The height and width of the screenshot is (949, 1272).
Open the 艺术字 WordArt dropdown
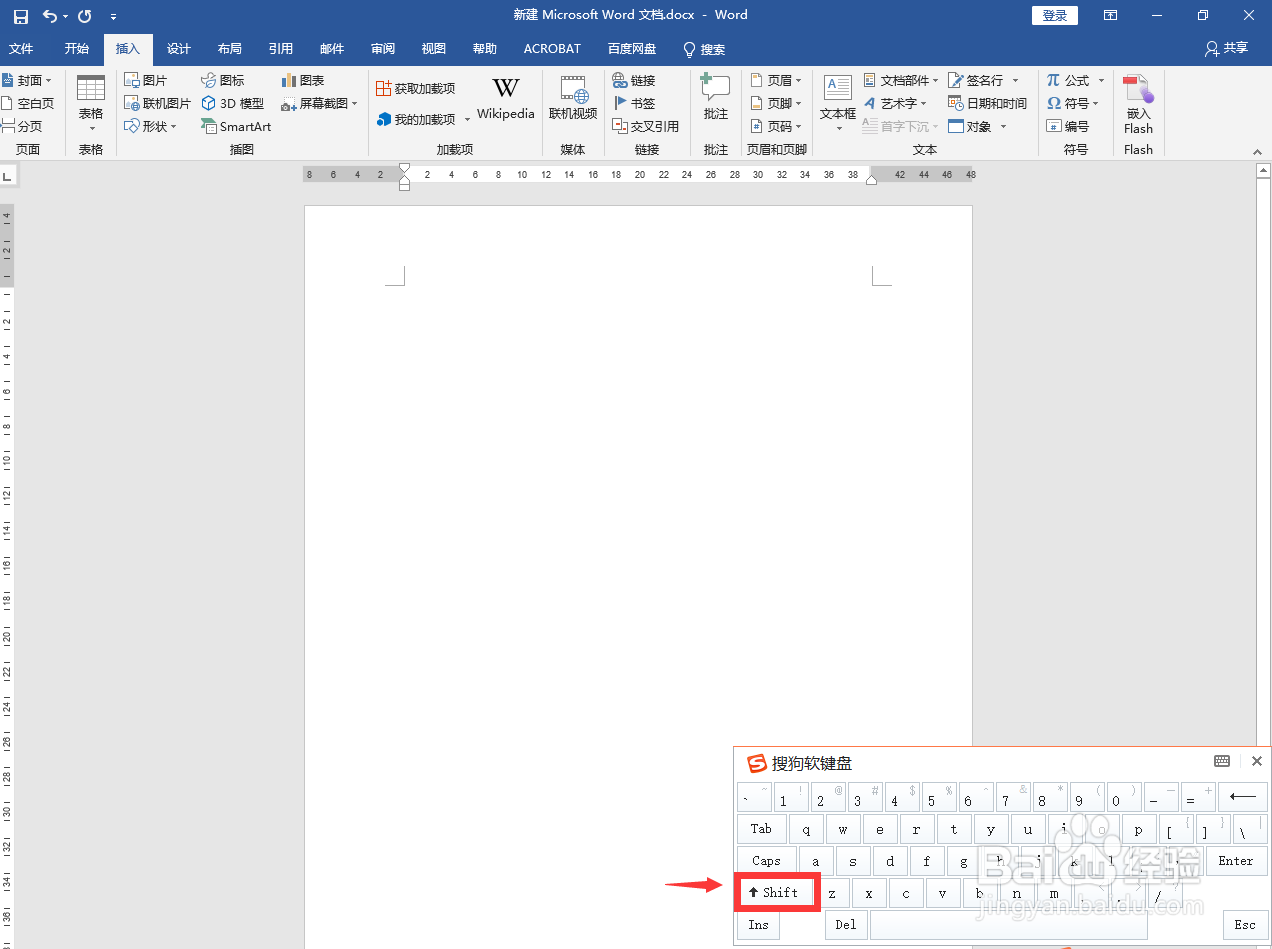pyautogui.click(x=896, y=103)
